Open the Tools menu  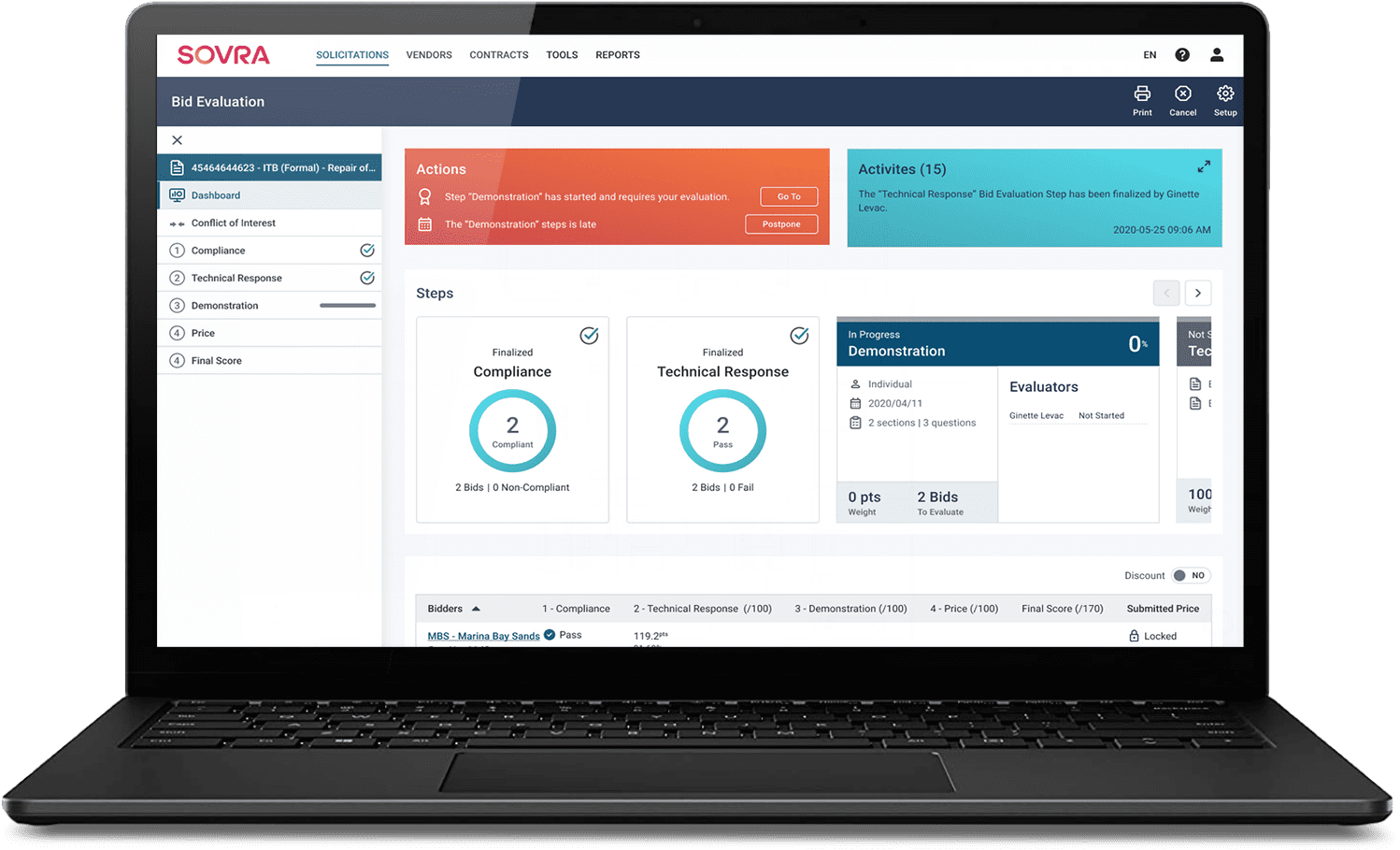[x=562, y=55]
